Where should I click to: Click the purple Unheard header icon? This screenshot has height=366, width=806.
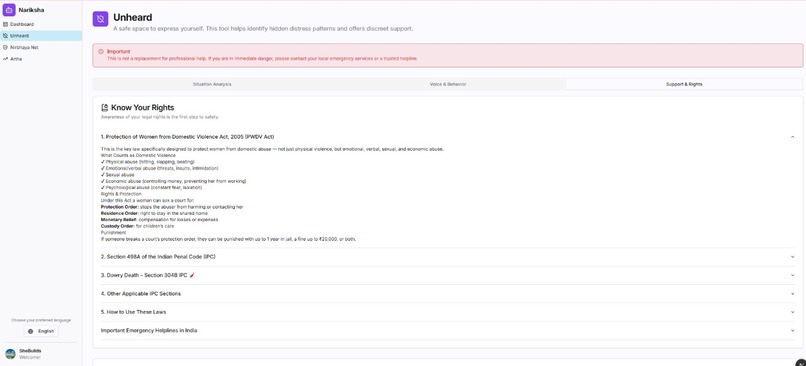pyautogui.click(x=100, y=19)
